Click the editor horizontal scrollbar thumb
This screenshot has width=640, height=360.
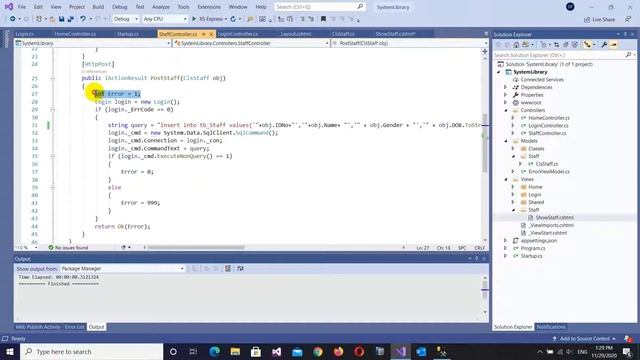click(x=196, y=247)
